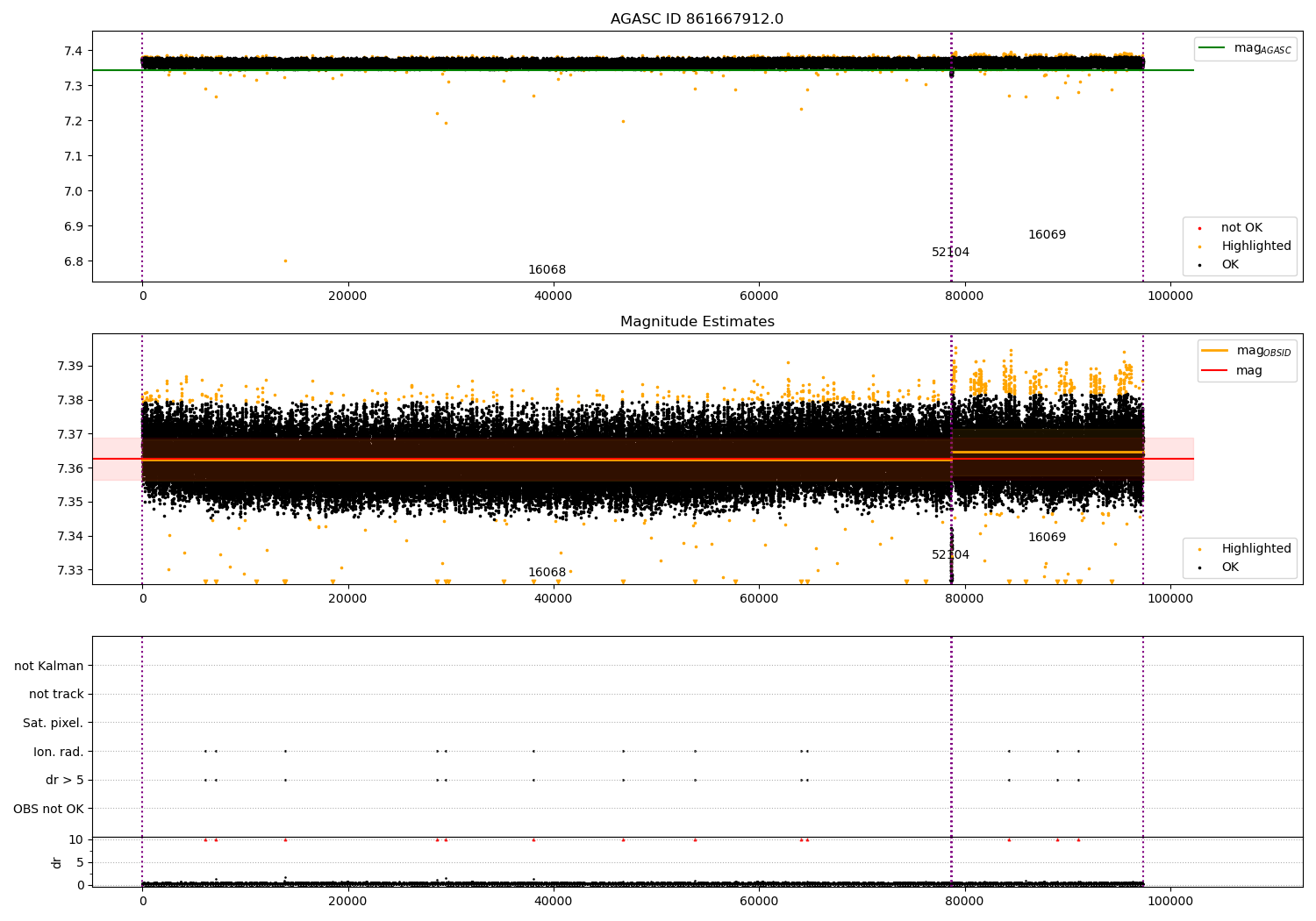Click 'not OK' legend entry in top plot
1316x921 pixels.
tap(1241, 228)
